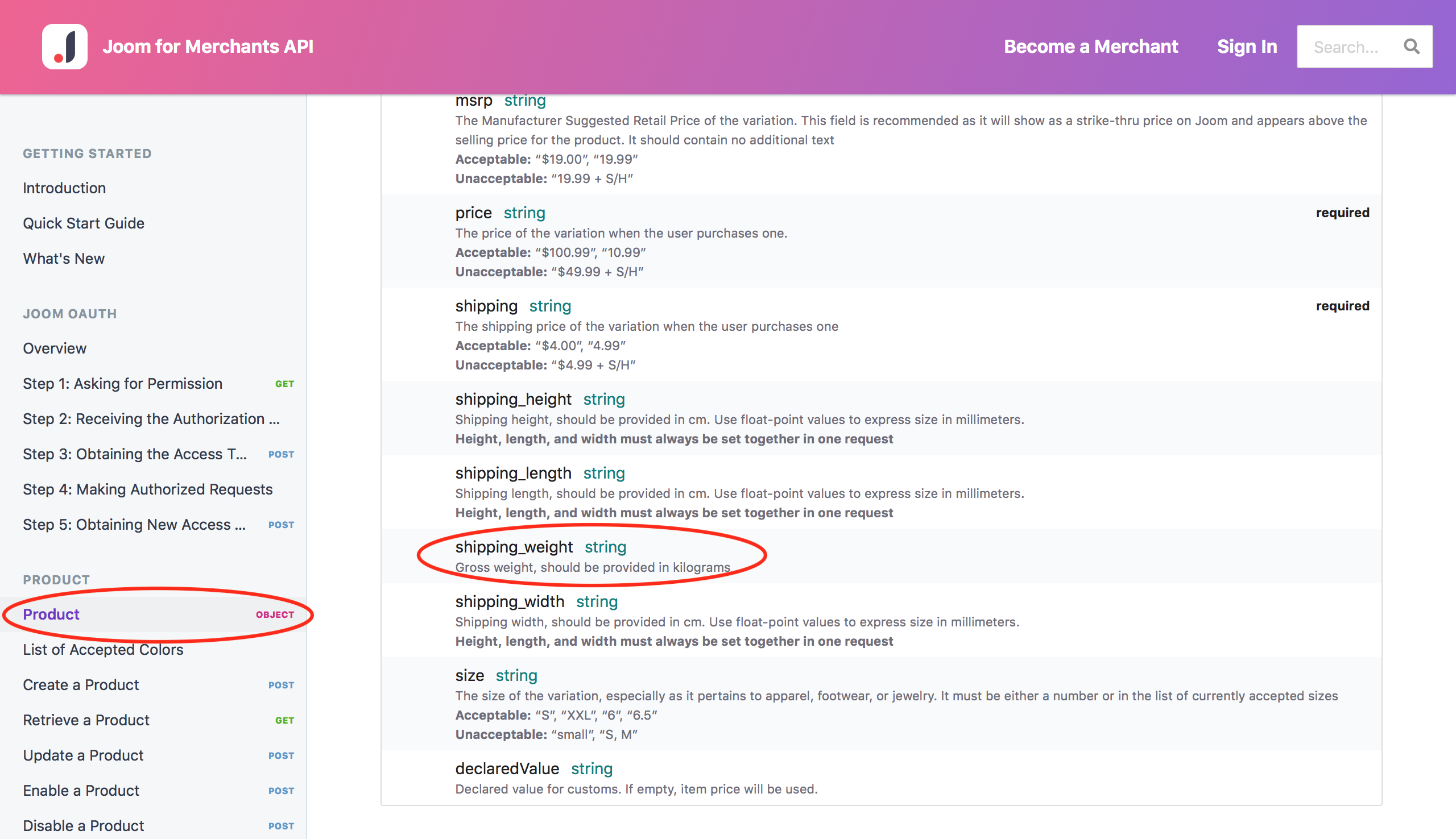
Task: Open List of Accepted Colors
Action: (x=103, y=649)
